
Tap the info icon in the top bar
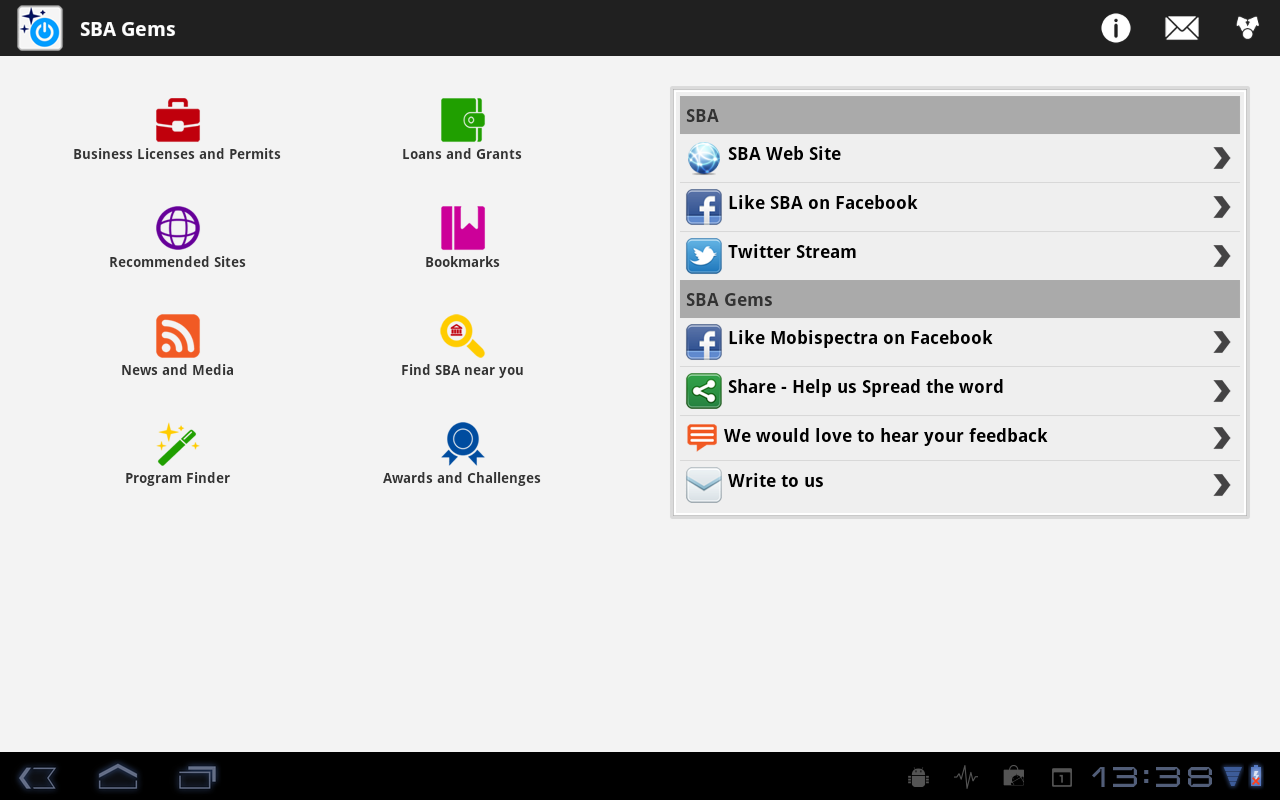click(x=1116, y=28)
